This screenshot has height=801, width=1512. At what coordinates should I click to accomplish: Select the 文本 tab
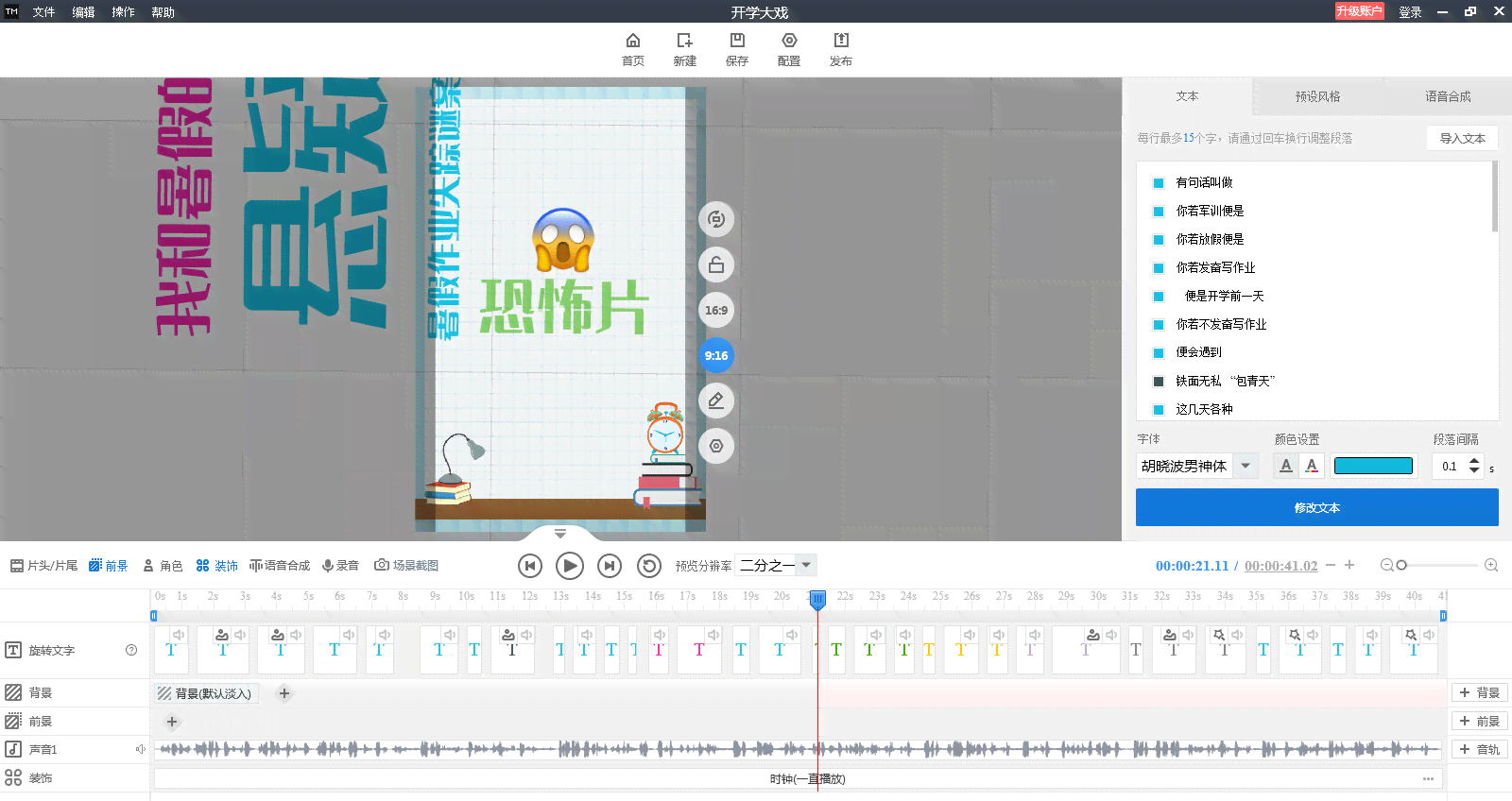point(1187,96)
